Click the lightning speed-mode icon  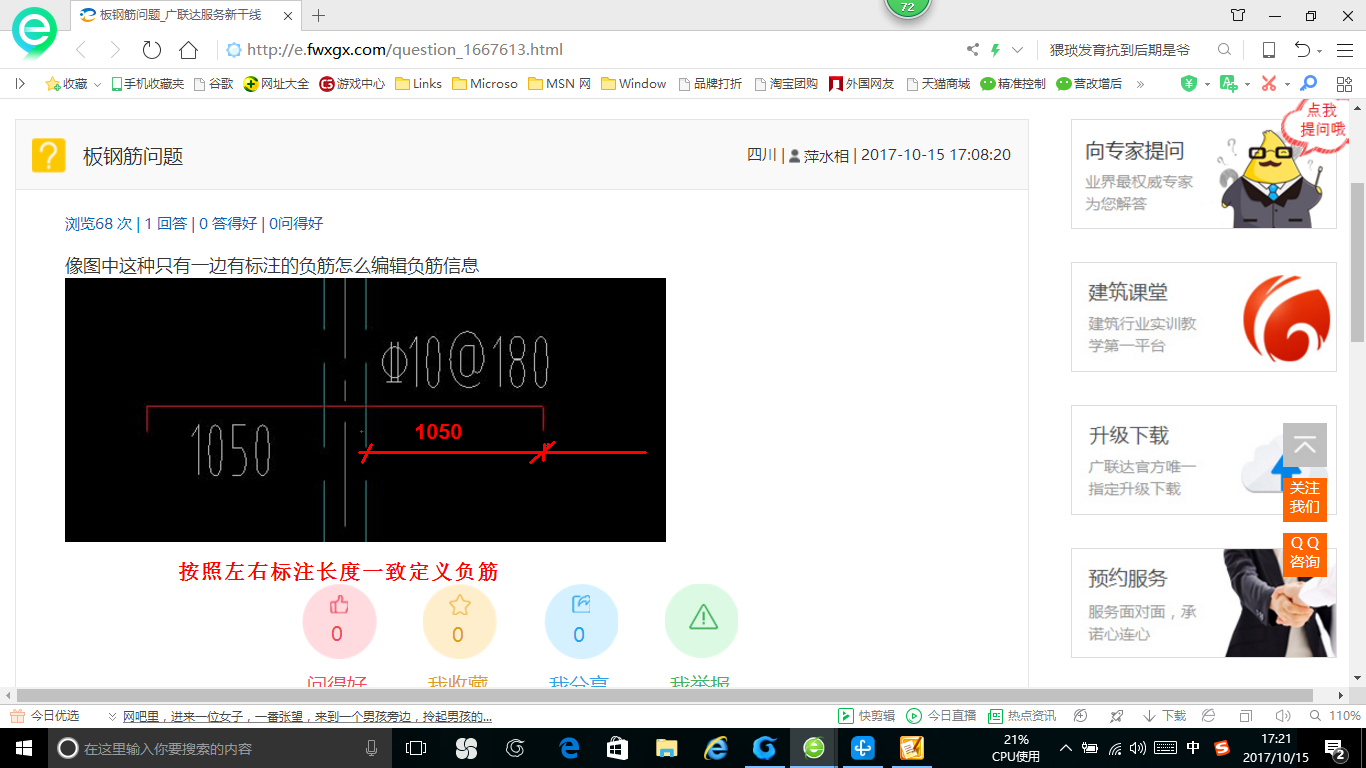[x=995, y=50]
